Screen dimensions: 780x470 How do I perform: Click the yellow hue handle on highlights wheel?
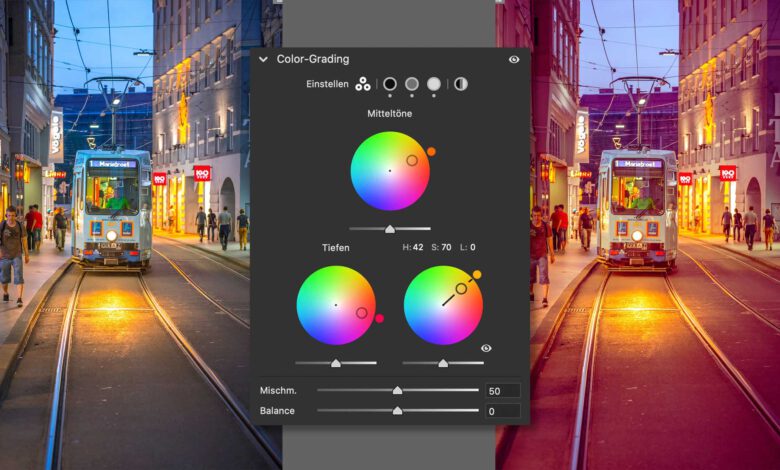[477, 275]
